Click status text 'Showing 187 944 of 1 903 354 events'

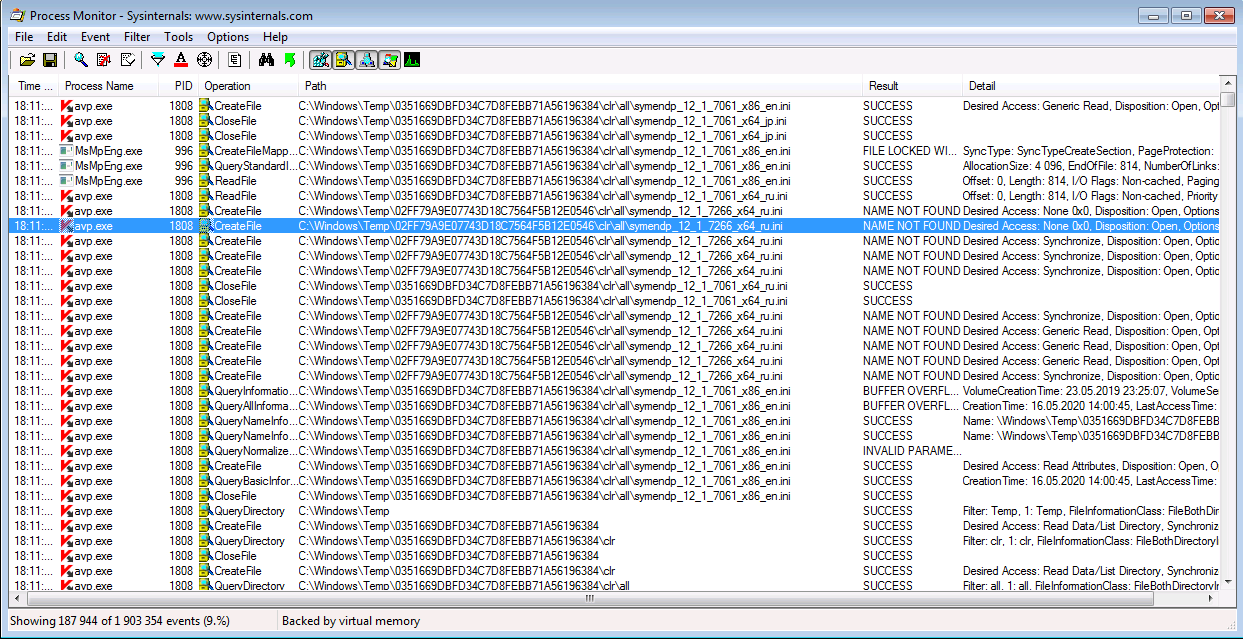pos(120,621)
